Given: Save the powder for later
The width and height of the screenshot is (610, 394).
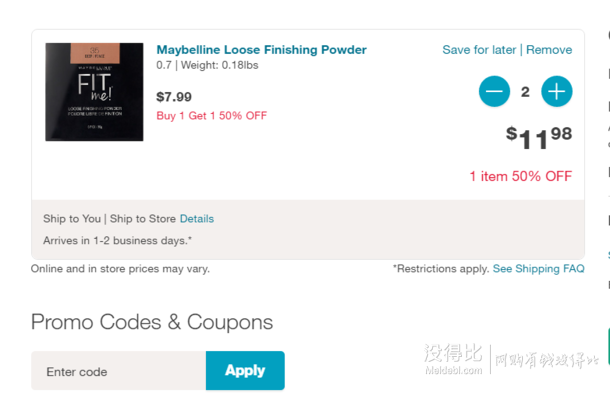Looking at the screenshot, I should [479, 50].
